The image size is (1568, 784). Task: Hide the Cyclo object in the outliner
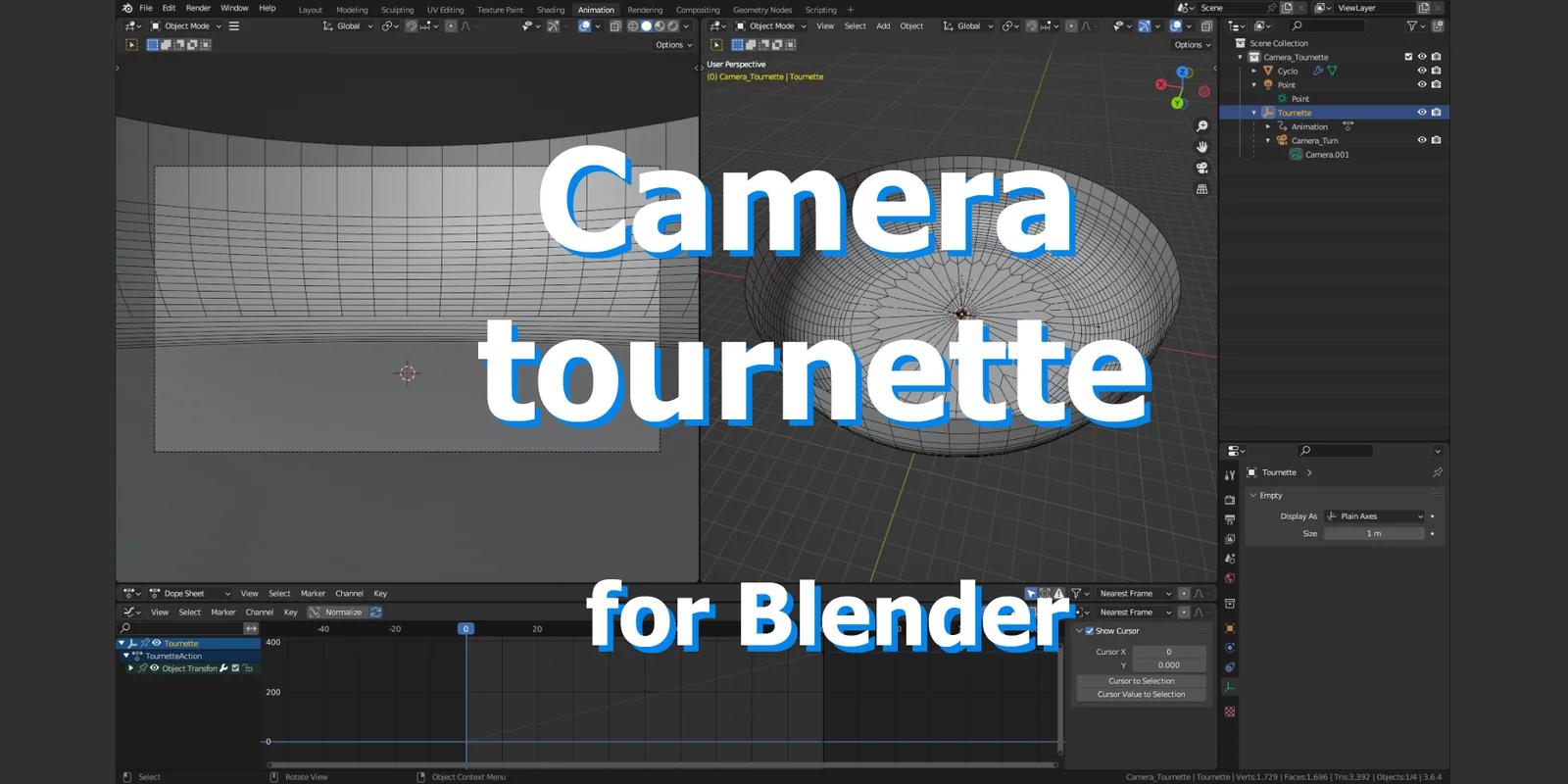[x=1422, y=71]
